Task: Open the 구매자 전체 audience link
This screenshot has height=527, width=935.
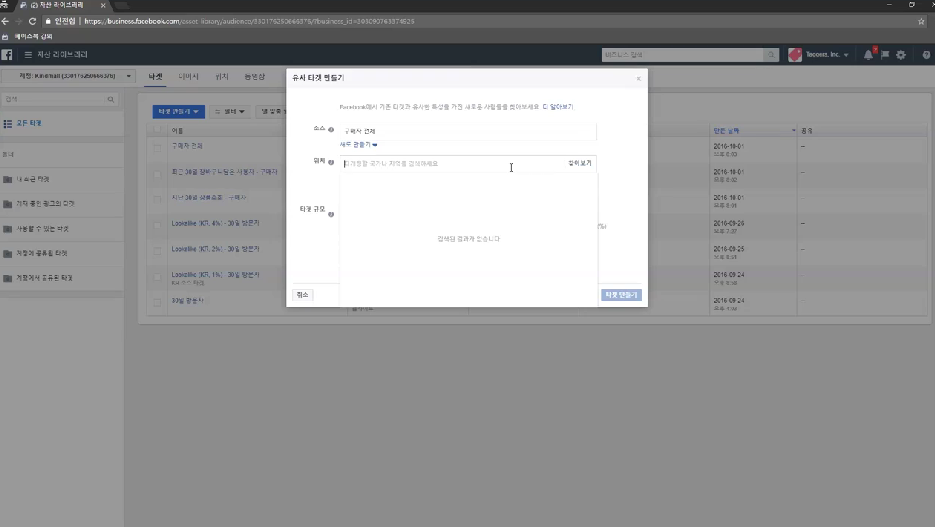Action: pos(187,146)
